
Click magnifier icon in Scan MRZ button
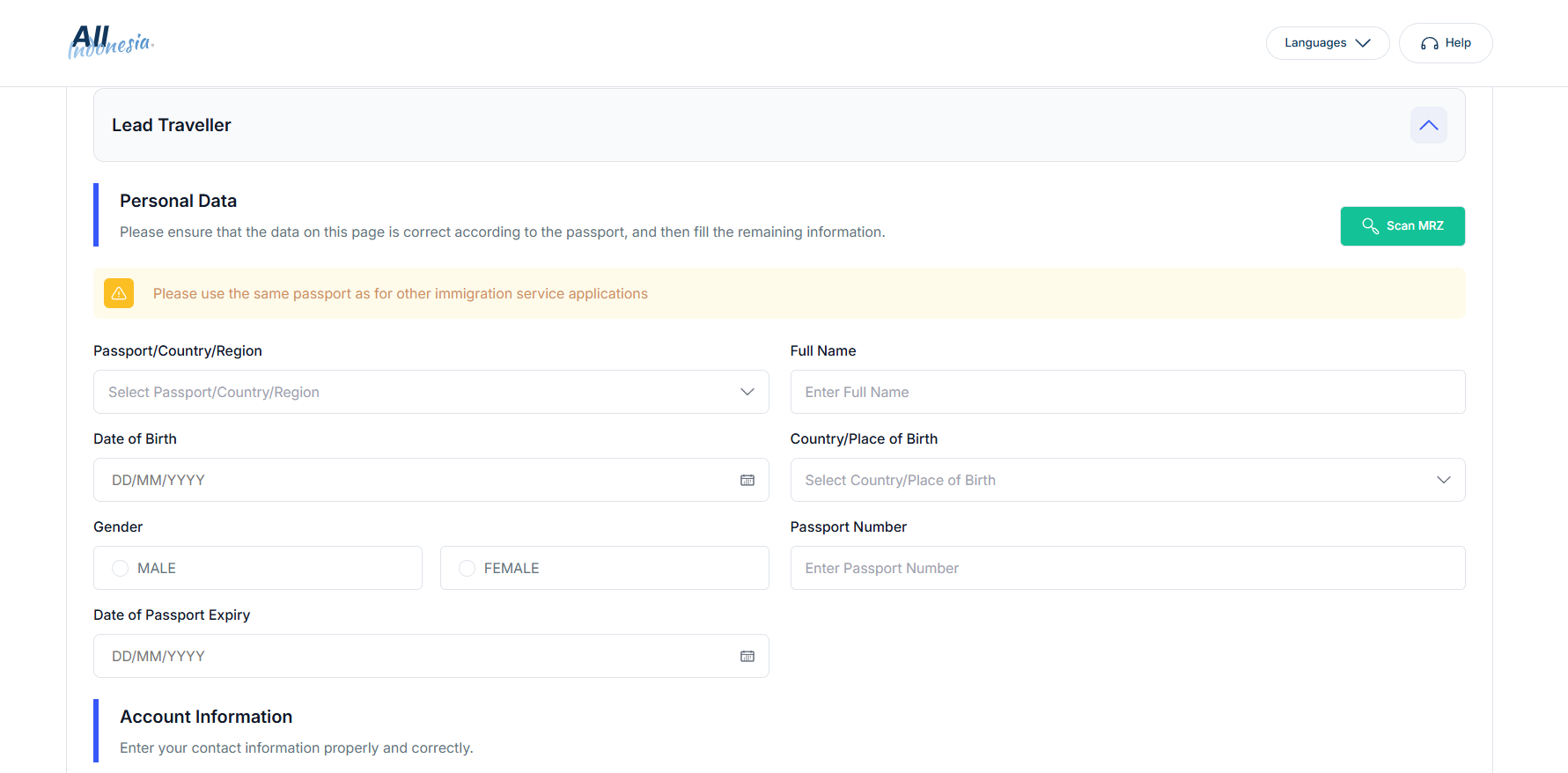click(1370, 226)
